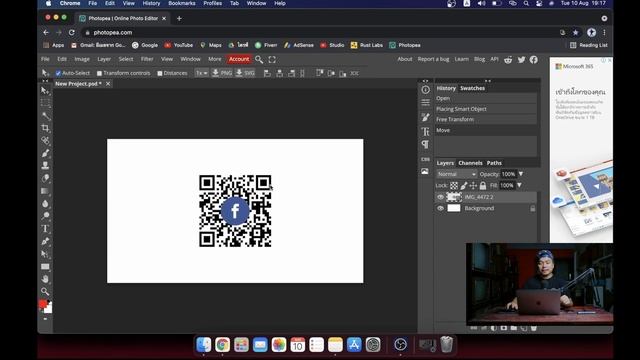Open the Paragraph panel icon

[425, 144]
